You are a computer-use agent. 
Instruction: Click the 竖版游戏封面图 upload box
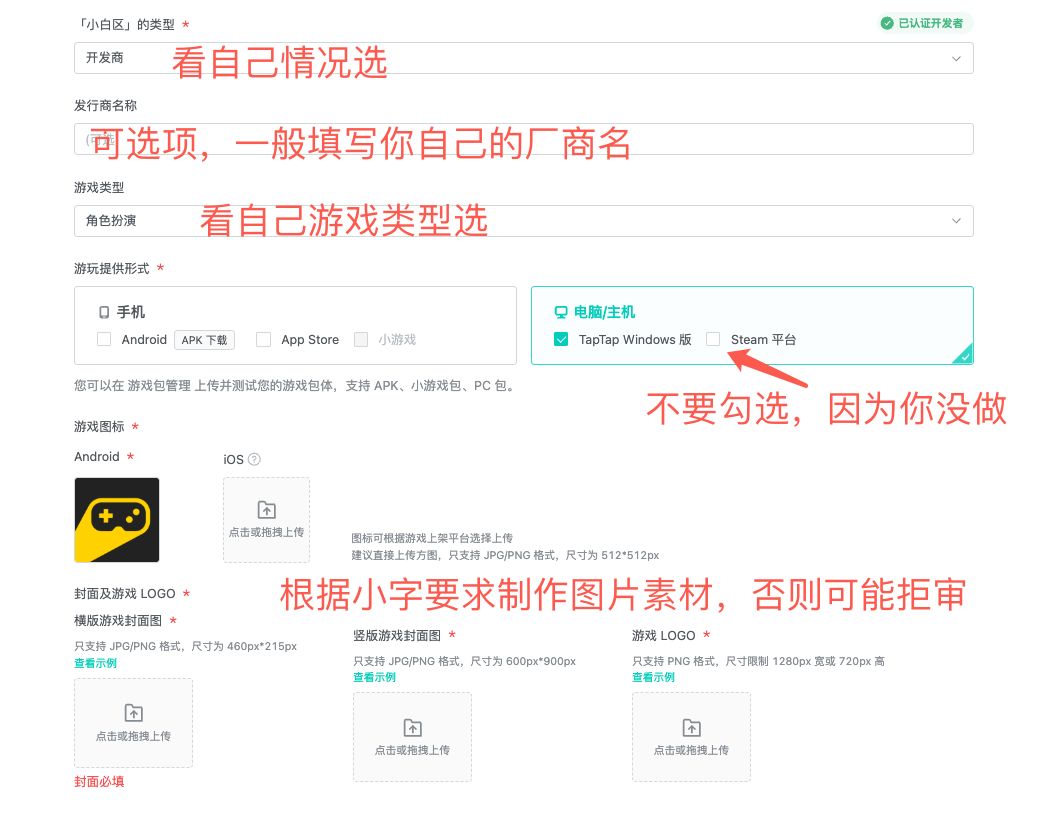[412, 737]
